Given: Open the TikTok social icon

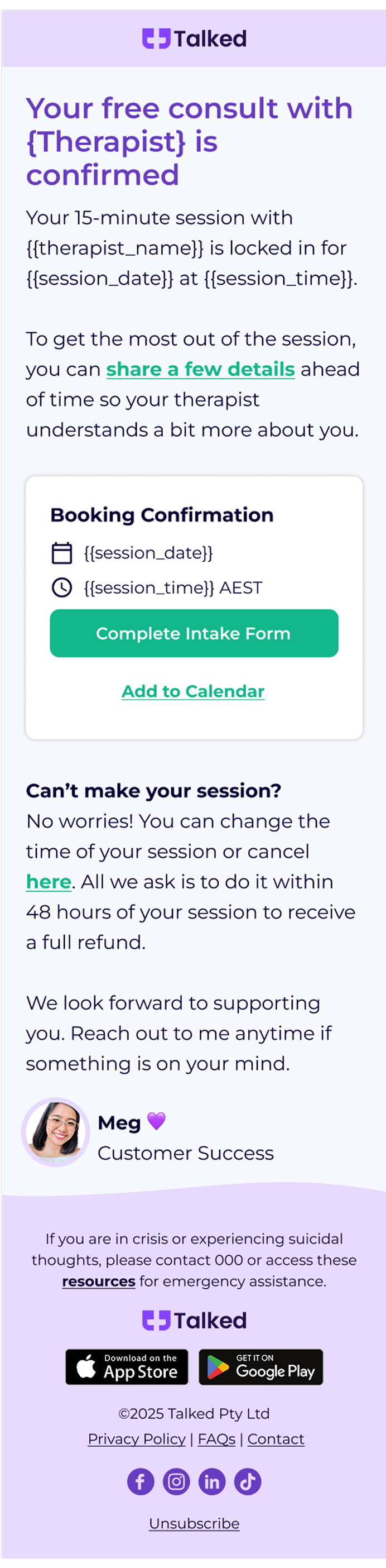Looking at the screenshot, I should pos(248,1481).
